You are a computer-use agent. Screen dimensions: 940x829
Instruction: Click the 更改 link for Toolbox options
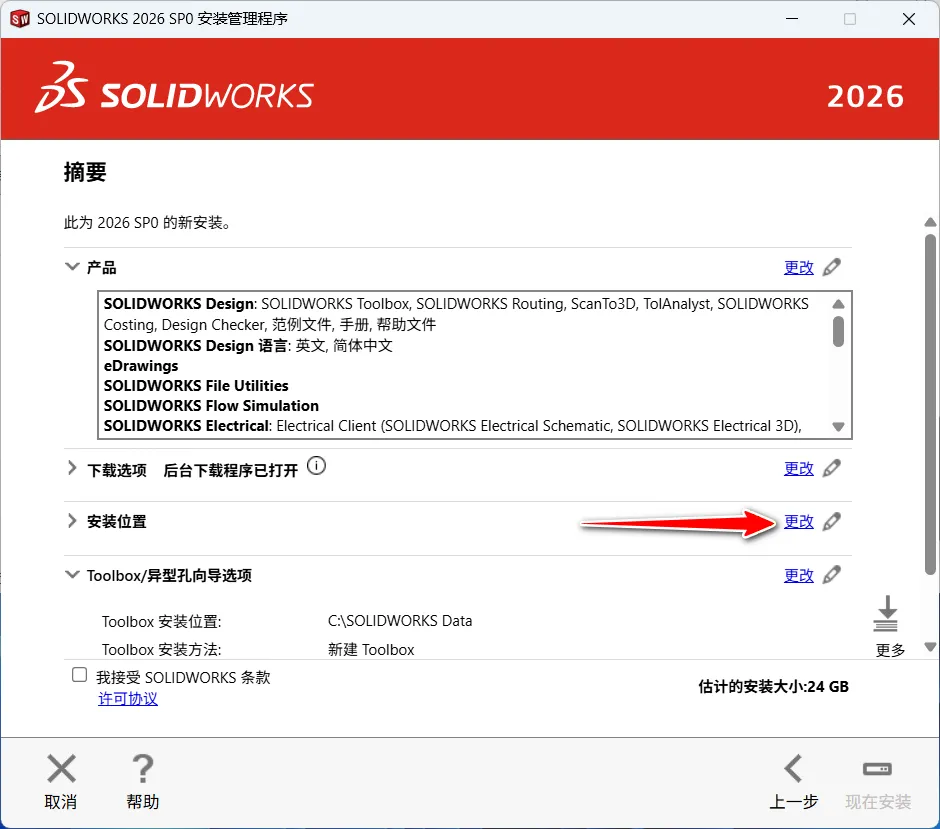coord(799,575)
